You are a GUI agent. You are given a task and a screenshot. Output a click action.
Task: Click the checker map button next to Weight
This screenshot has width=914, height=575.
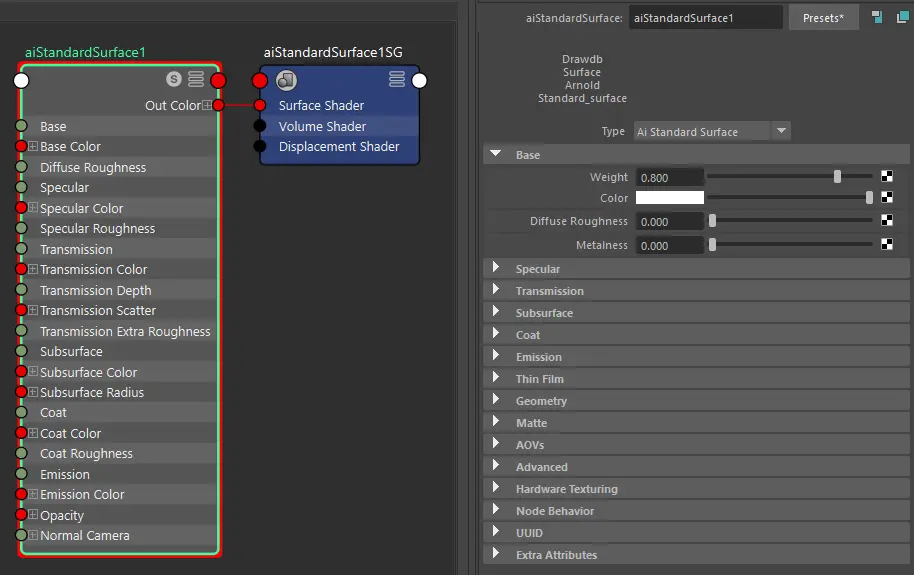[x=887, y=177]
